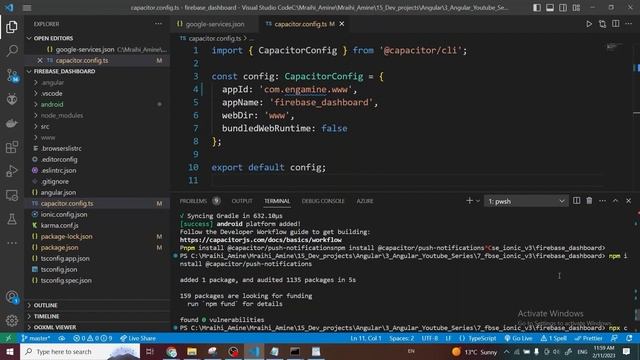
Task: Close capacitor.config.ts in Open Editors
Action: click(40, 60)
